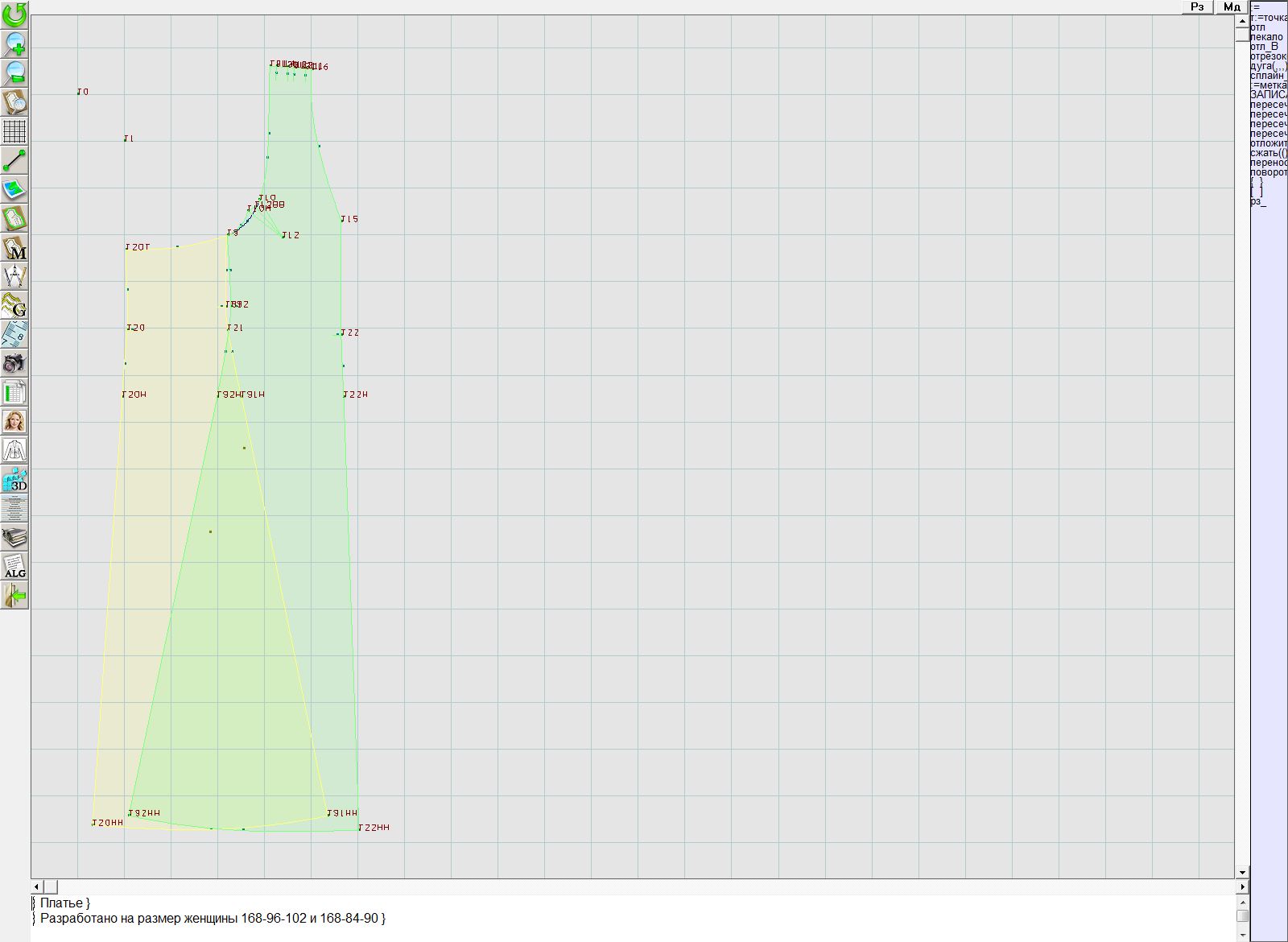Zoom in with the magnifier plus icon

point(14,43)
